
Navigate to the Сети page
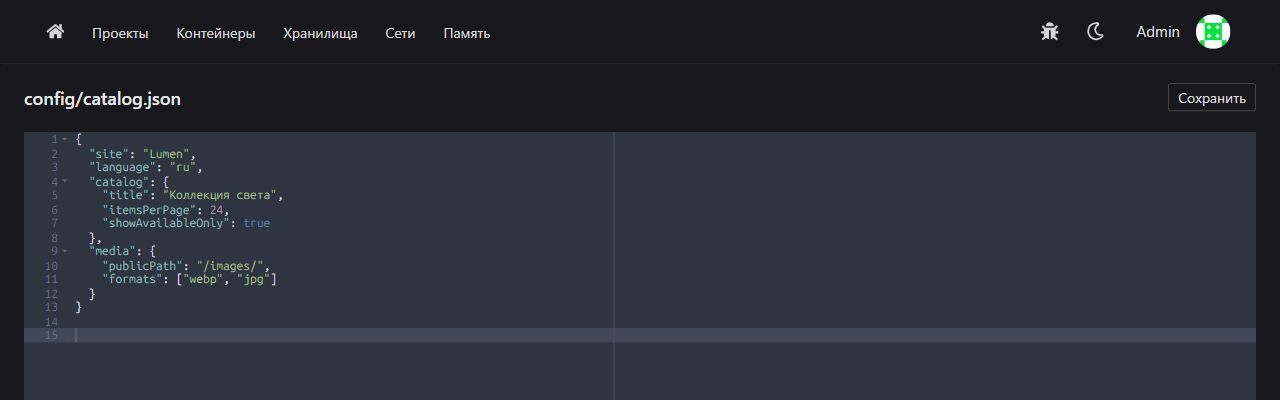[x=400, y=33]
